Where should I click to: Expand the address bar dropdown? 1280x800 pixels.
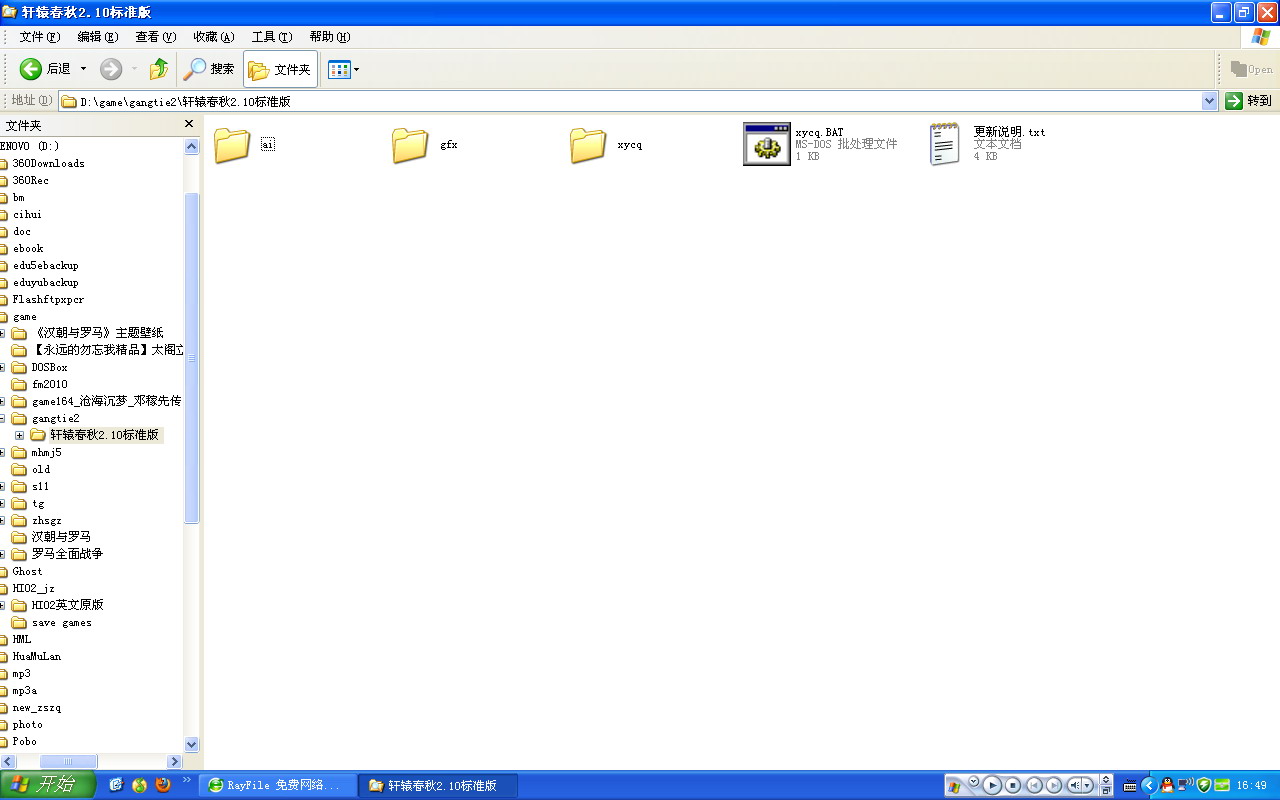click(x=1209, y=101)
